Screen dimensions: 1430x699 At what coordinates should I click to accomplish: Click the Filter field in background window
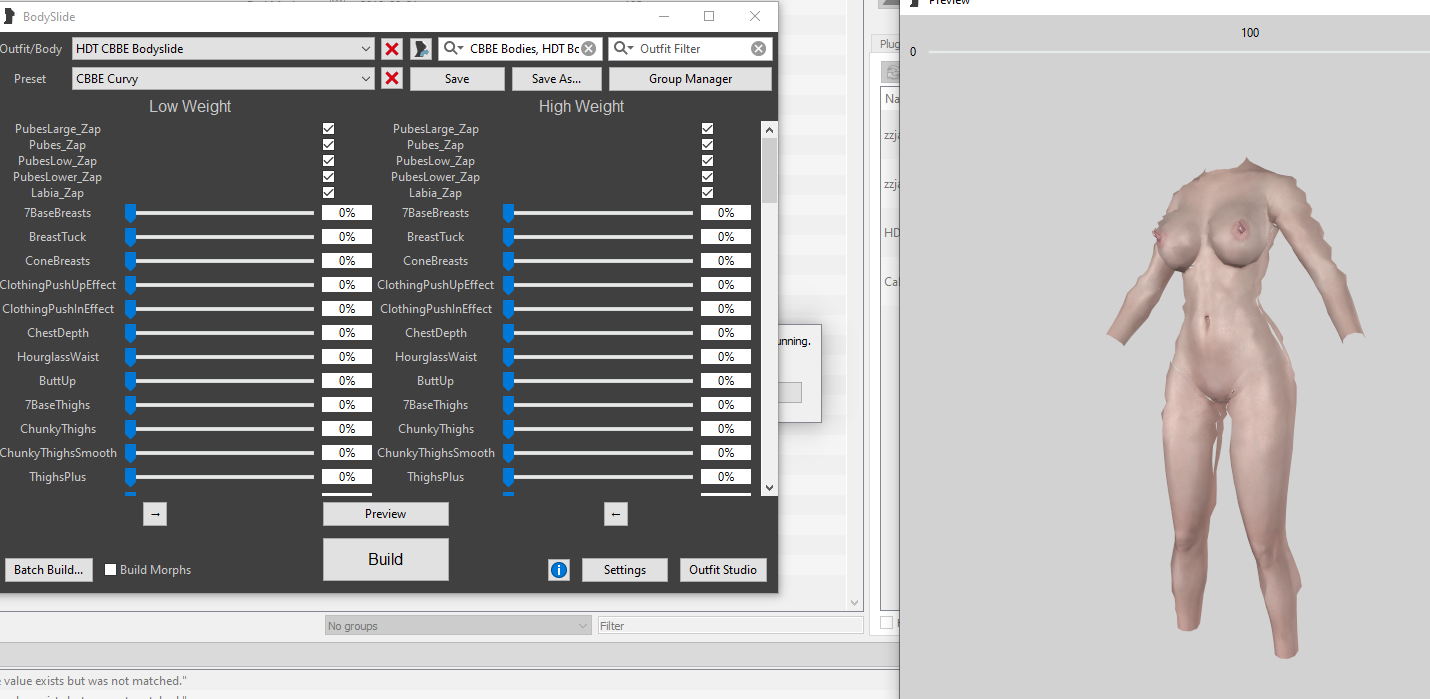coord(730,626)
